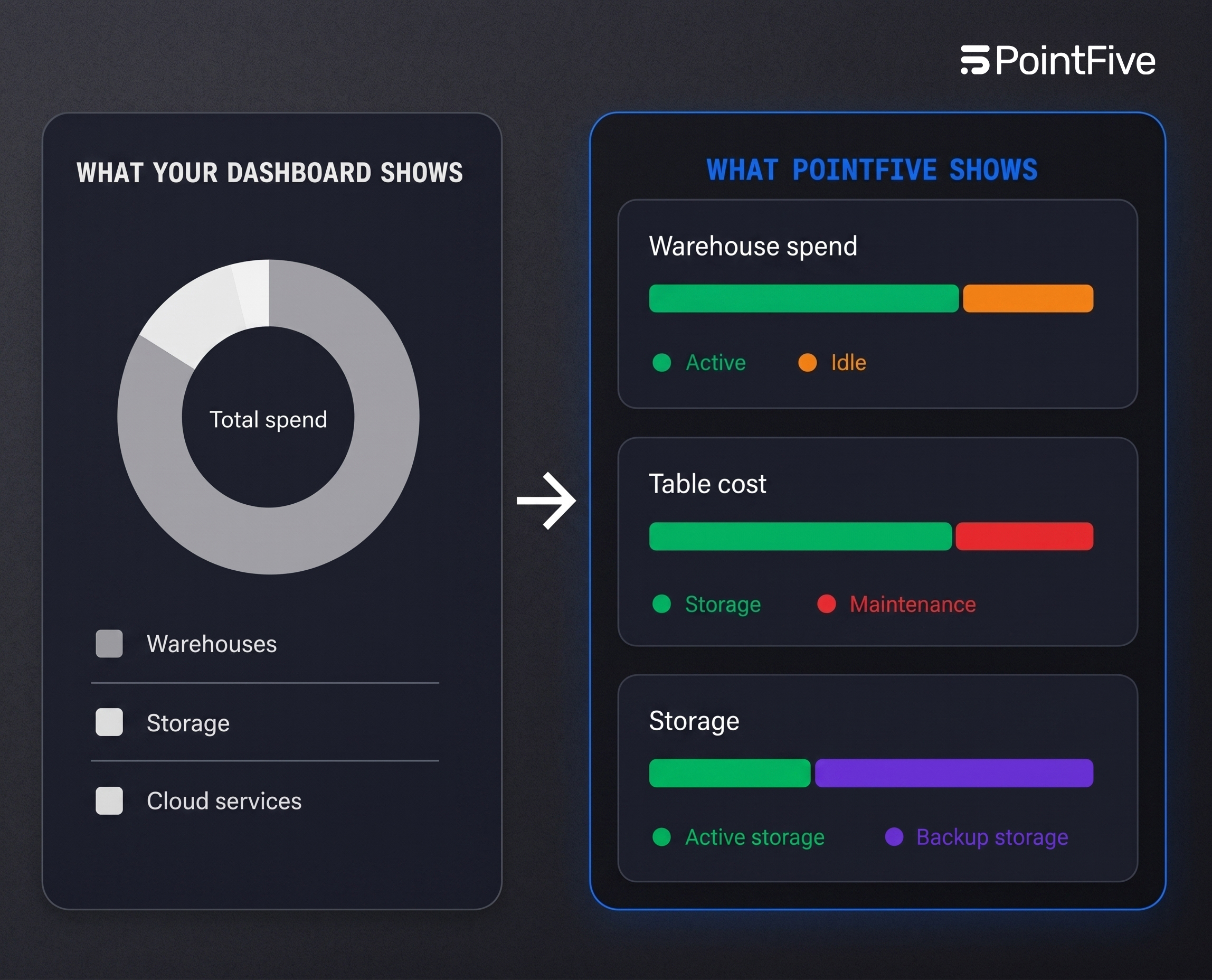Viewport: 1212px width, 980px height.
Task: Click the Backup storage legend label
Action: (x=992, y=837)
